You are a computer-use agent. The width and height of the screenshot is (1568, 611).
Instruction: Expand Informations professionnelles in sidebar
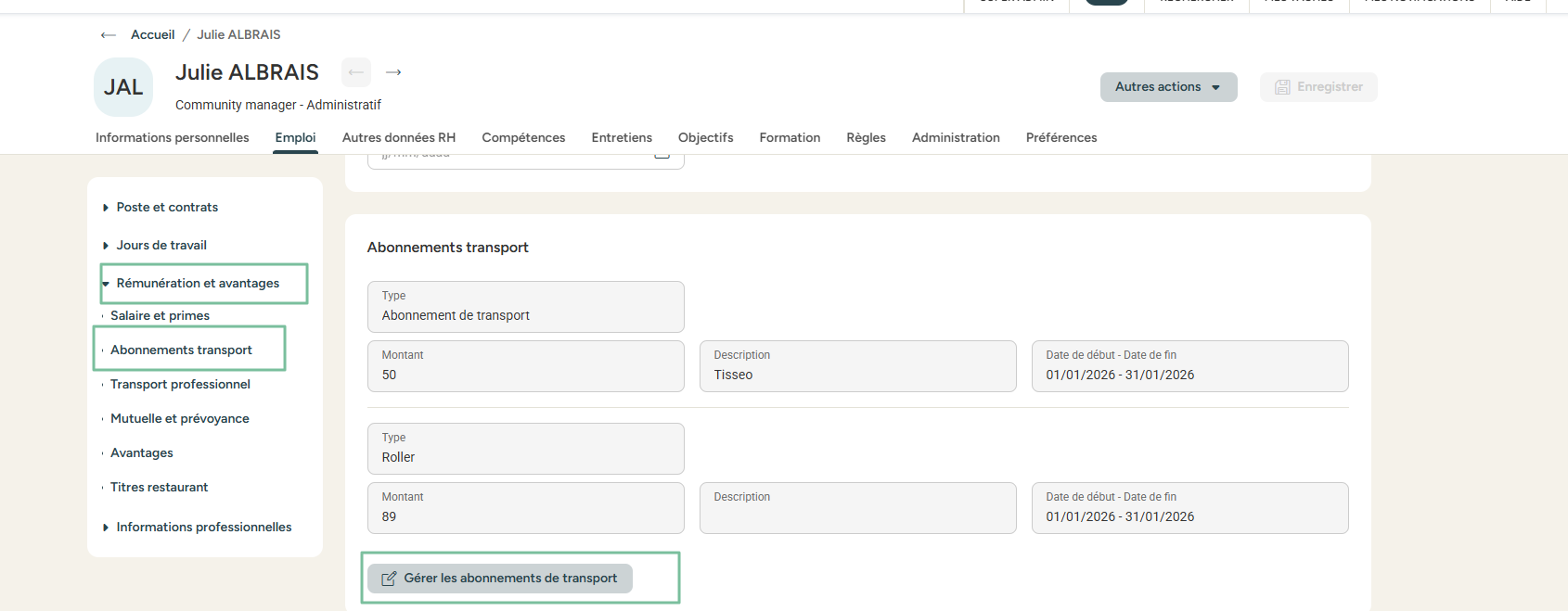[x=203, y=528]
